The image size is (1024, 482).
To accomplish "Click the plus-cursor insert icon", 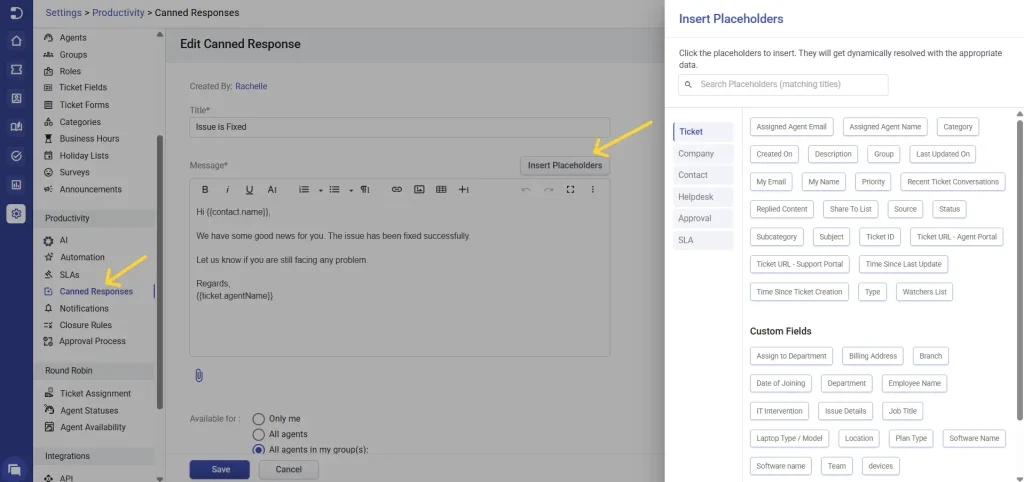I will (464, 189).
